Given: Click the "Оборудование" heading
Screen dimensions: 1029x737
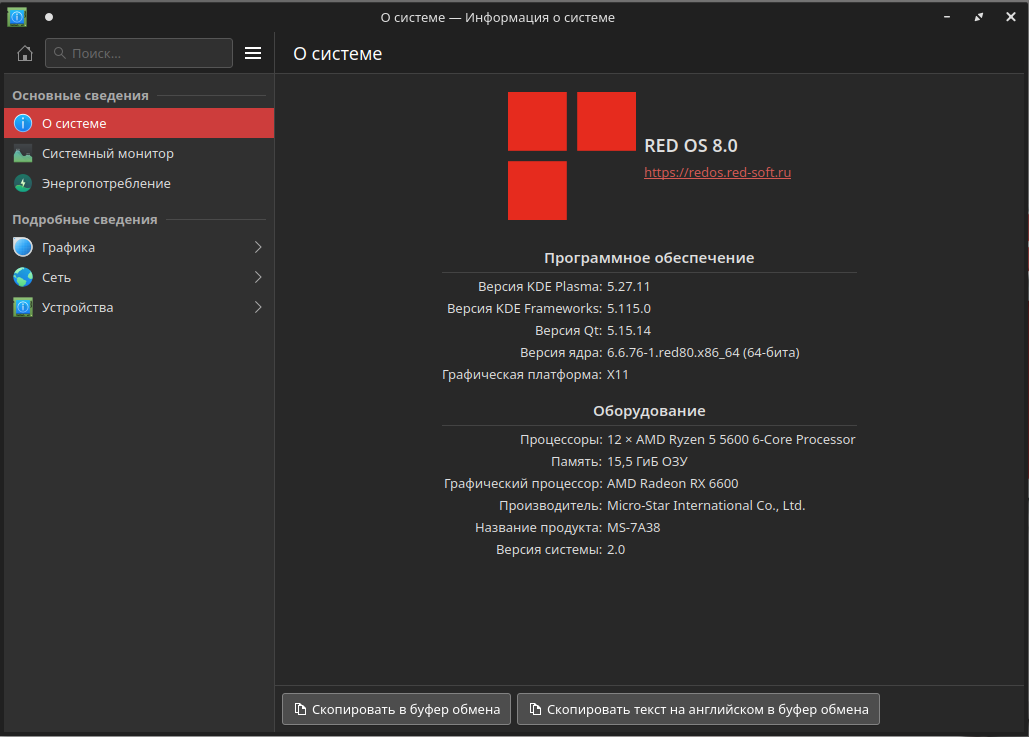Looking at the screenshot, I should [649, 411].
